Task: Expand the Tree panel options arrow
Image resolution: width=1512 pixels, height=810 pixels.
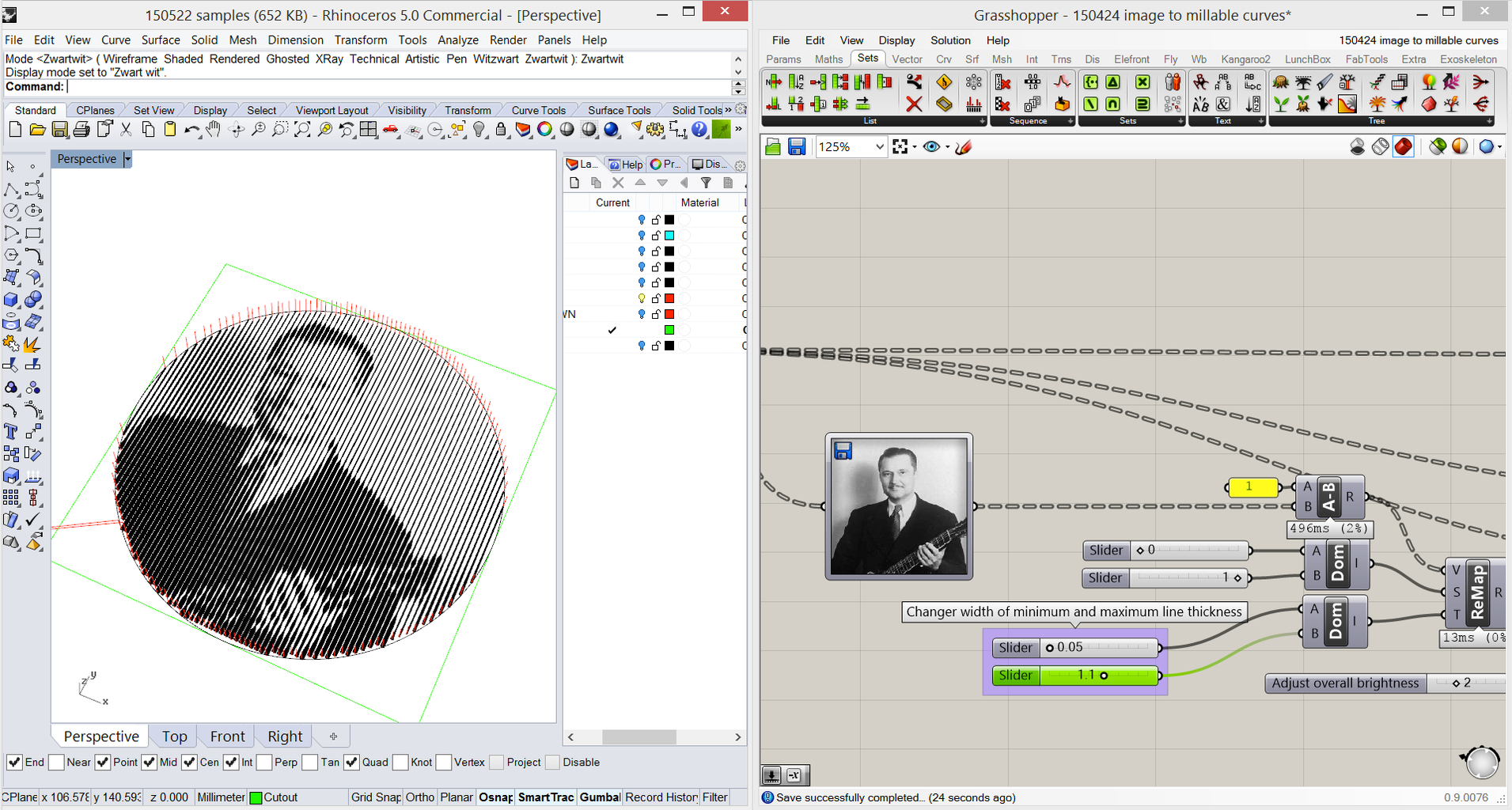Action: (1491, 120)
